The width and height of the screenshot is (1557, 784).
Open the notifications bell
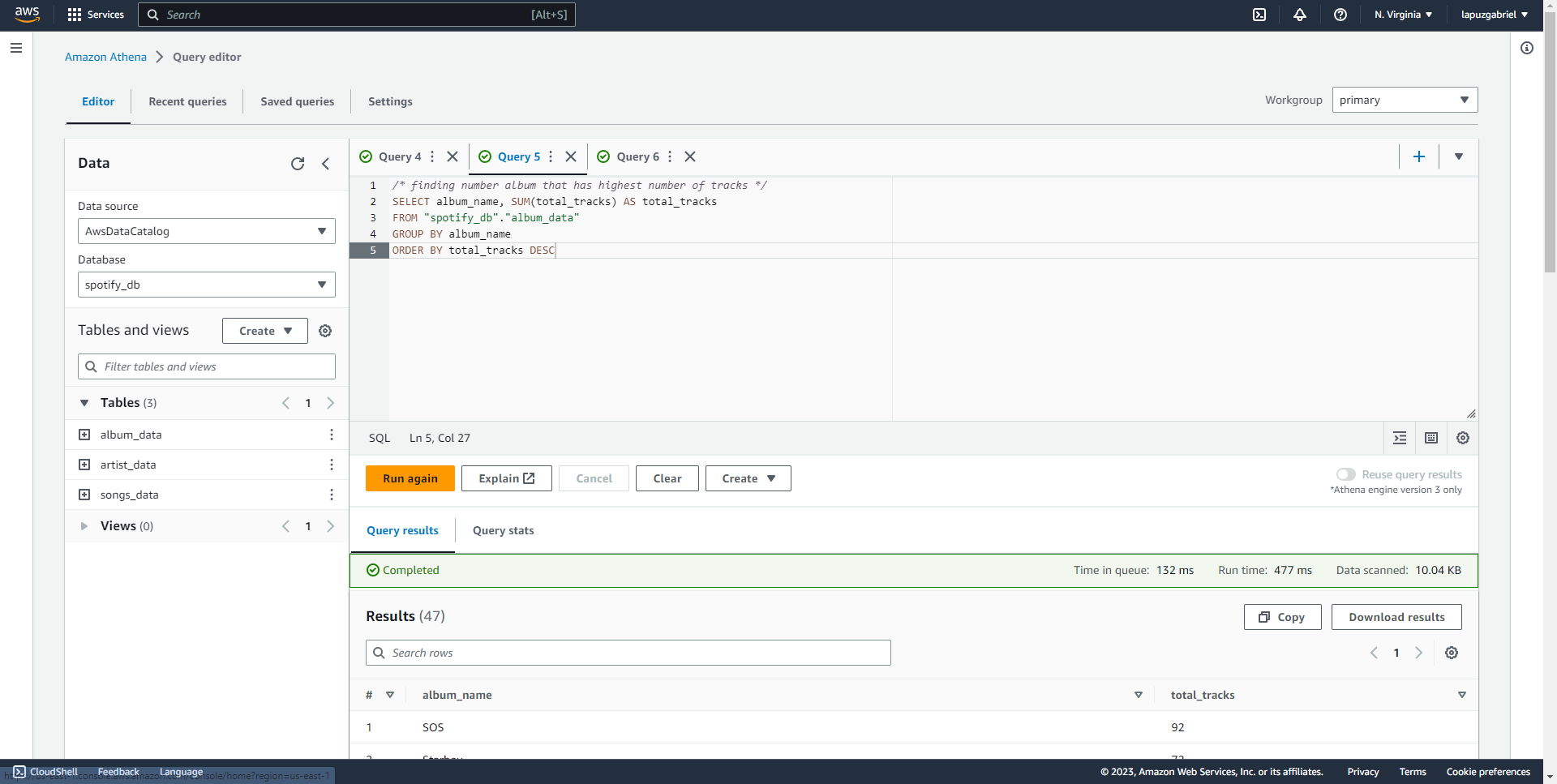click(1300, 15)
